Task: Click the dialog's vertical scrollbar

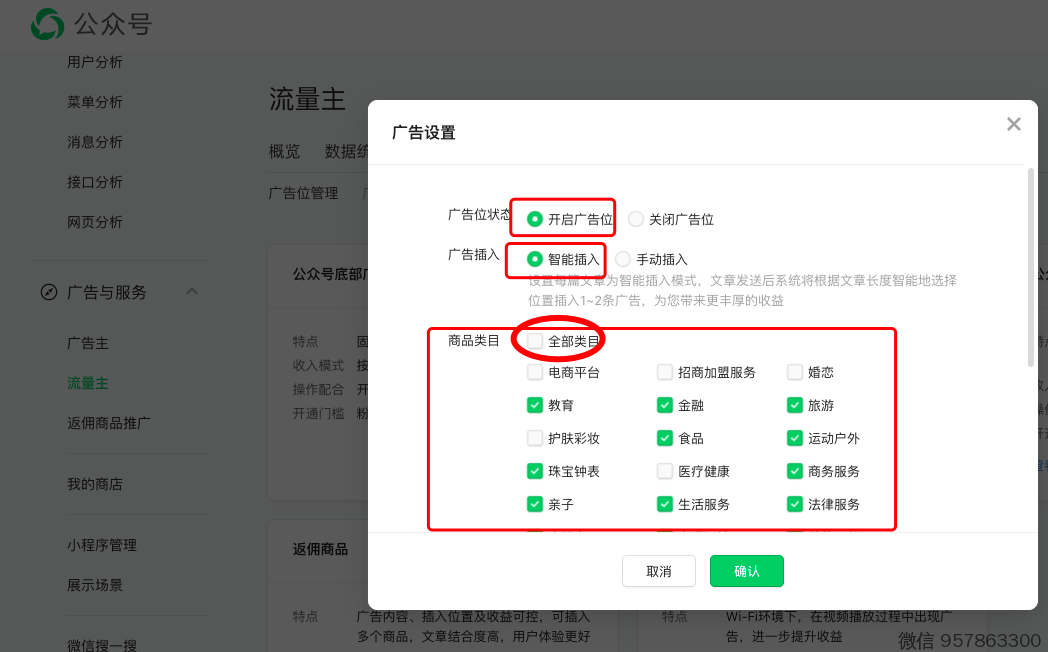Action: (x=1031, y=268)
